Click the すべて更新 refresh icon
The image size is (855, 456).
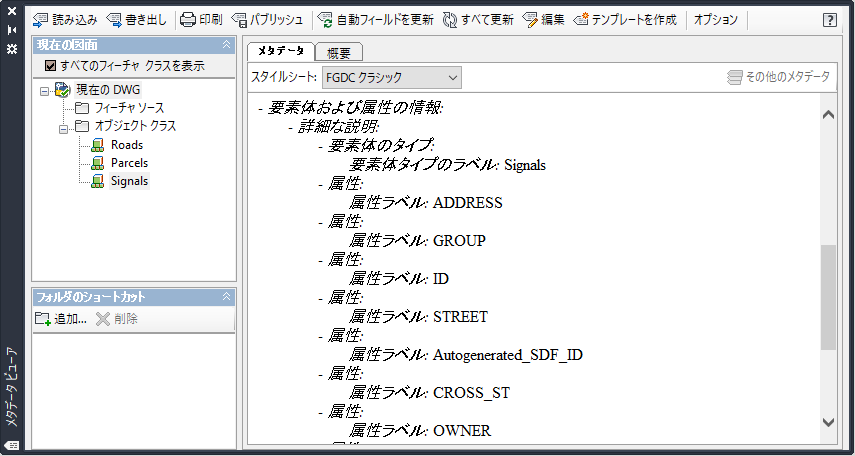pos(450,20)
